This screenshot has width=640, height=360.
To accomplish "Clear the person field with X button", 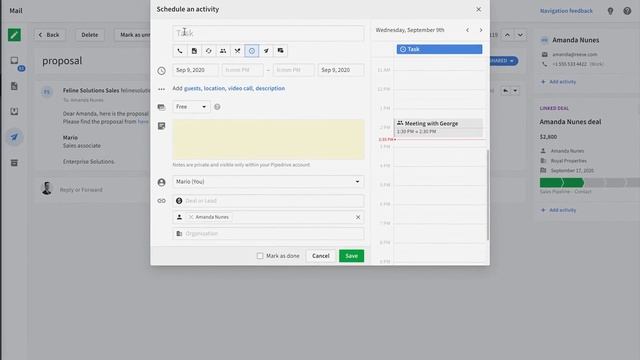I will pos(358,217).
